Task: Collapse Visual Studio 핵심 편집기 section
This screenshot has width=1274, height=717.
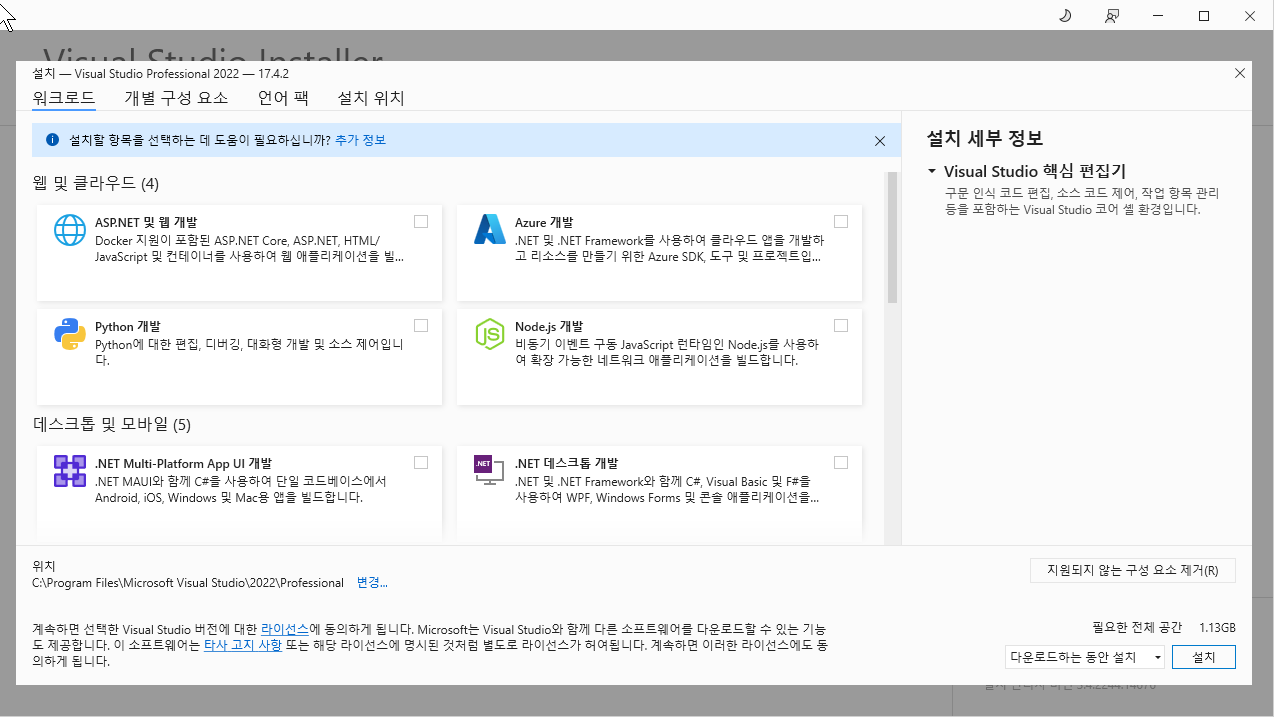Action: 932,171
